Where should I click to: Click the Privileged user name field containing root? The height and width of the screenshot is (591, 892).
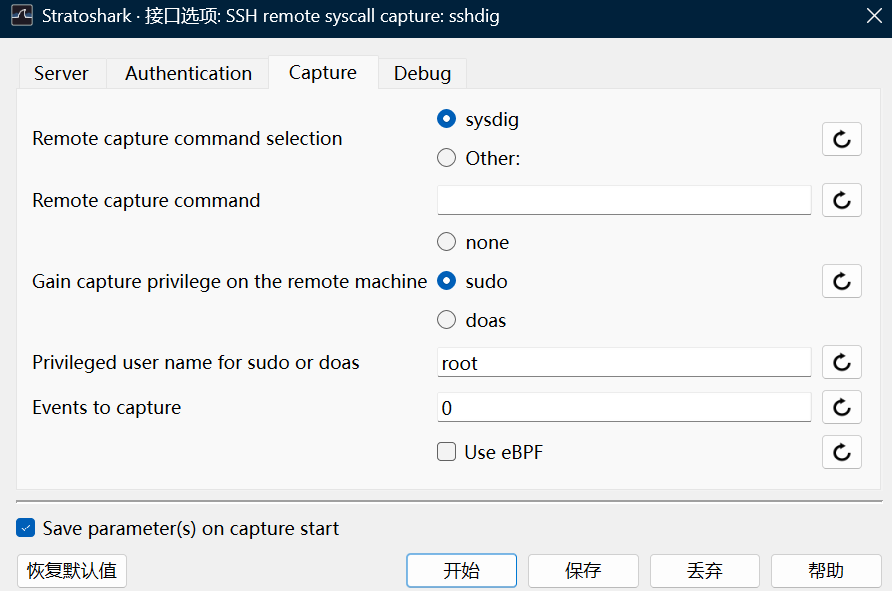pyautogui.click(x=624, y=362)
